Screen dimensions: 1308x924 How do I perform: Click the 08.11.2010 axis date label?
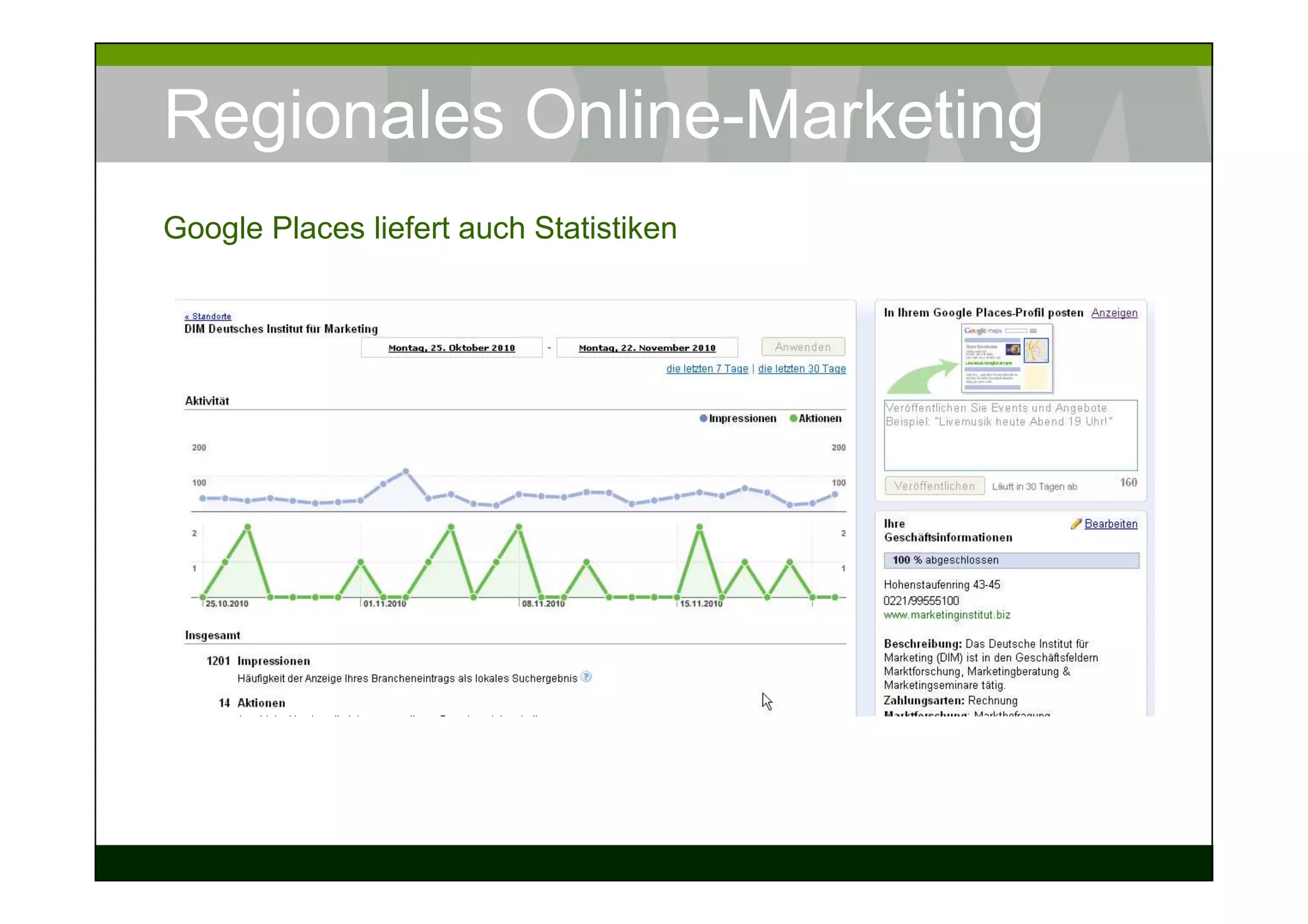543,603
